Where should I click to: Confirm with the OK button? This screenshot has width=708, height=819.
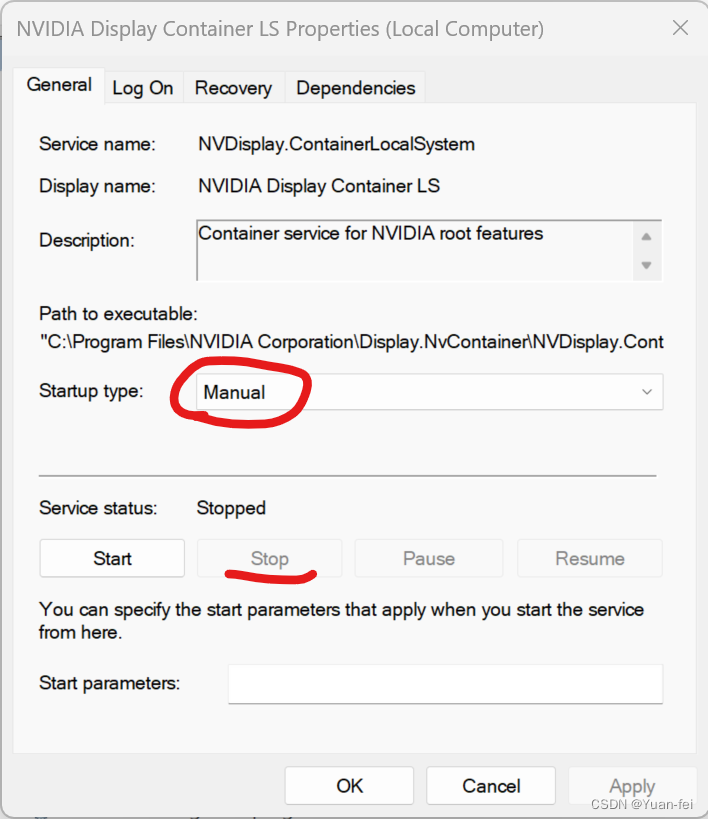pyautogui.click(x=349, y=786)
